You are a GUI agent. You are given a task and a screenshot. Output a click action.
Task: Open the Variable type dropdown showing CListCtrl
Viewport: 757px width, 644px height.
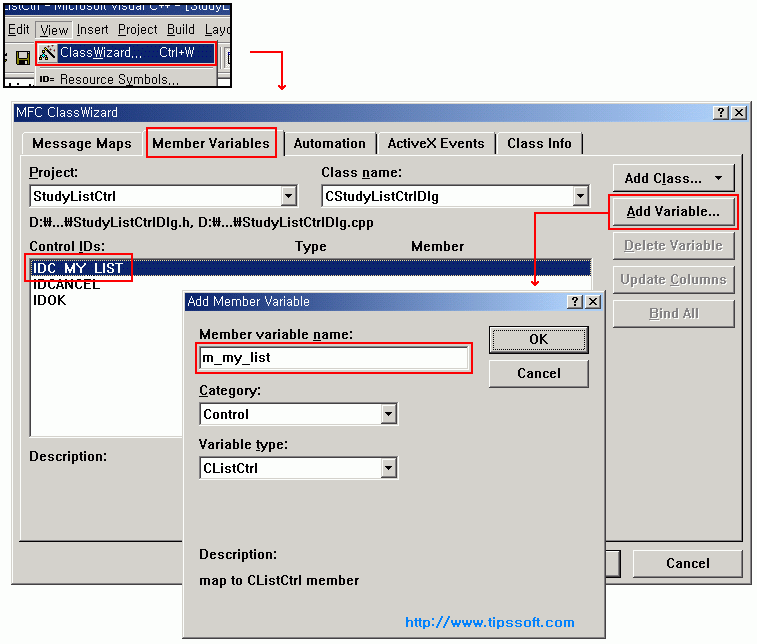[x=388, y=468]
